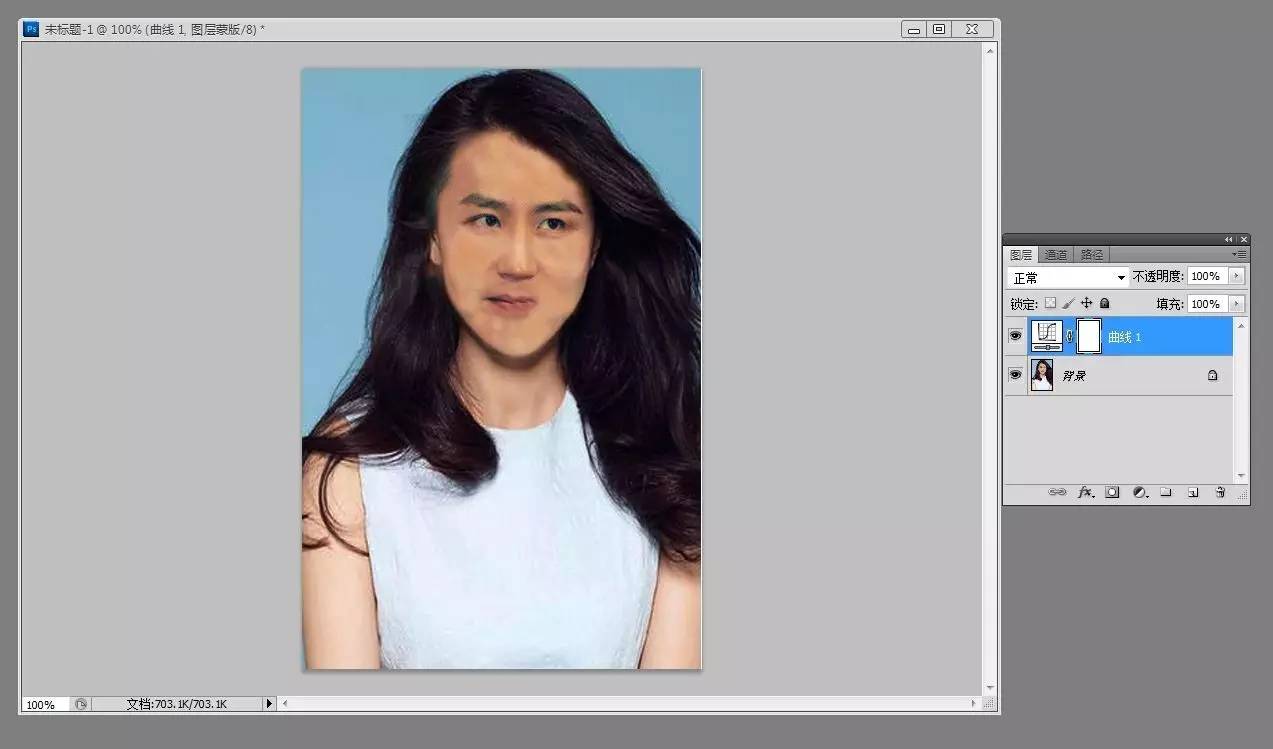Open the layers panel options menu
Viewport: 1273px width, 749px height.
pyautogui.click(x=1241, y=255)
